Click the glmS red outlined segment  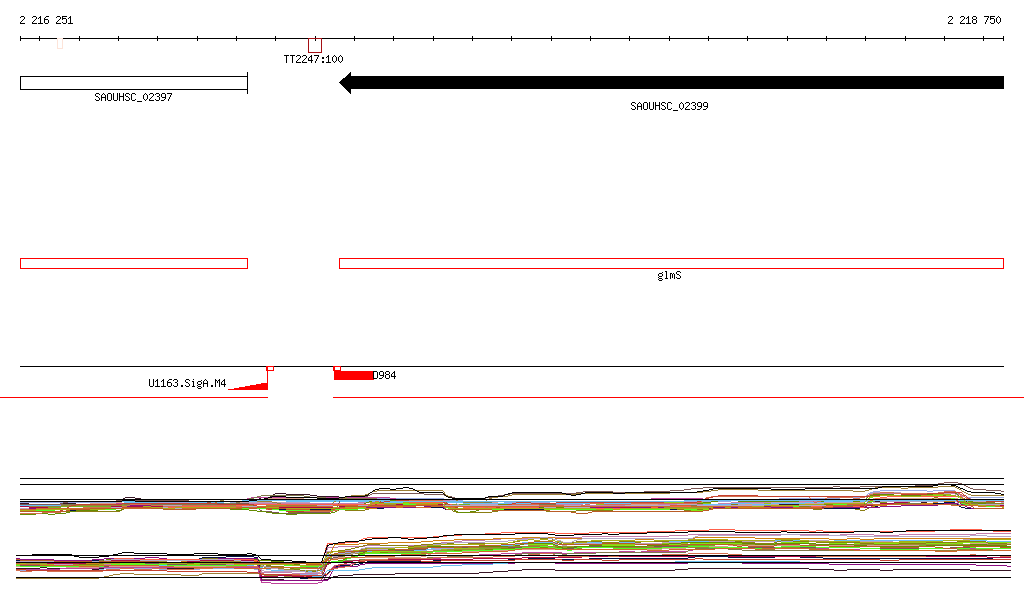[x=671, y=264]
